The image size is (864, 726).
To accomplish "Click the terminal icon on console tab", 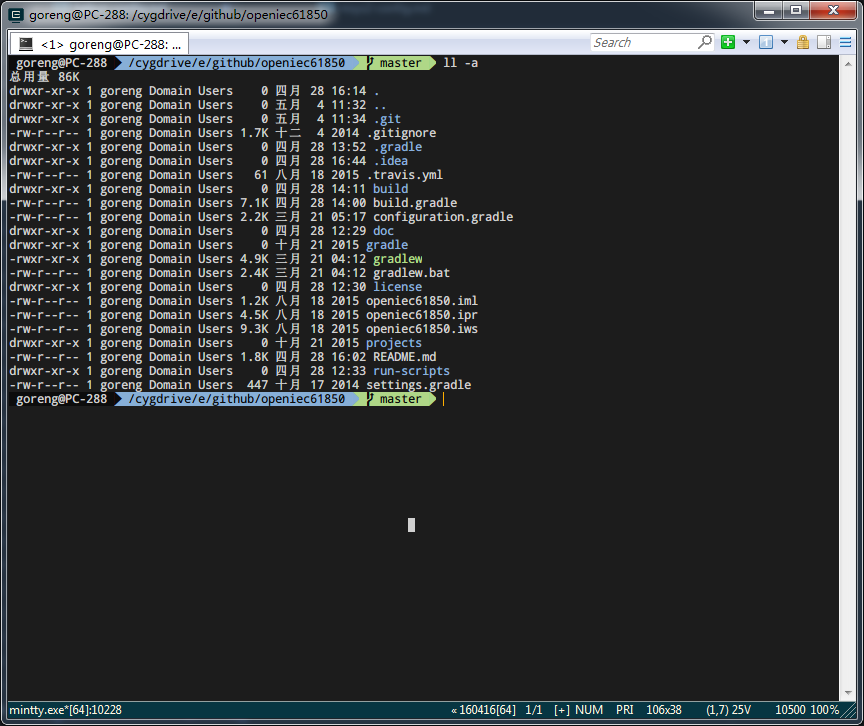I will tap(25, 44).
